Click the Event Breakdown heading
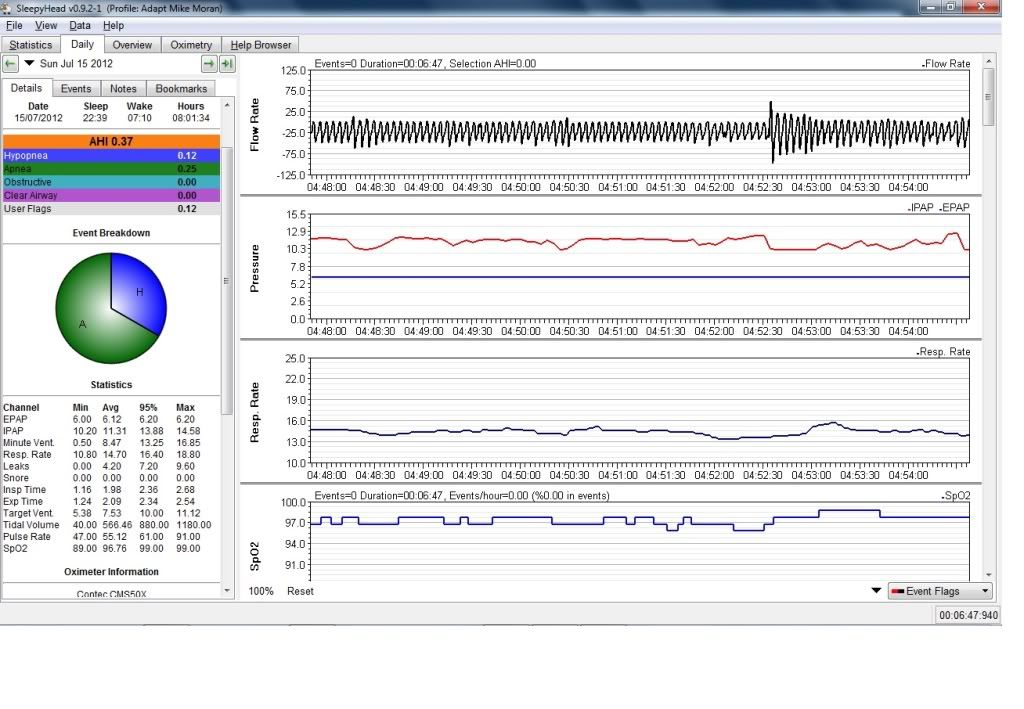 (x=111, y=233)
